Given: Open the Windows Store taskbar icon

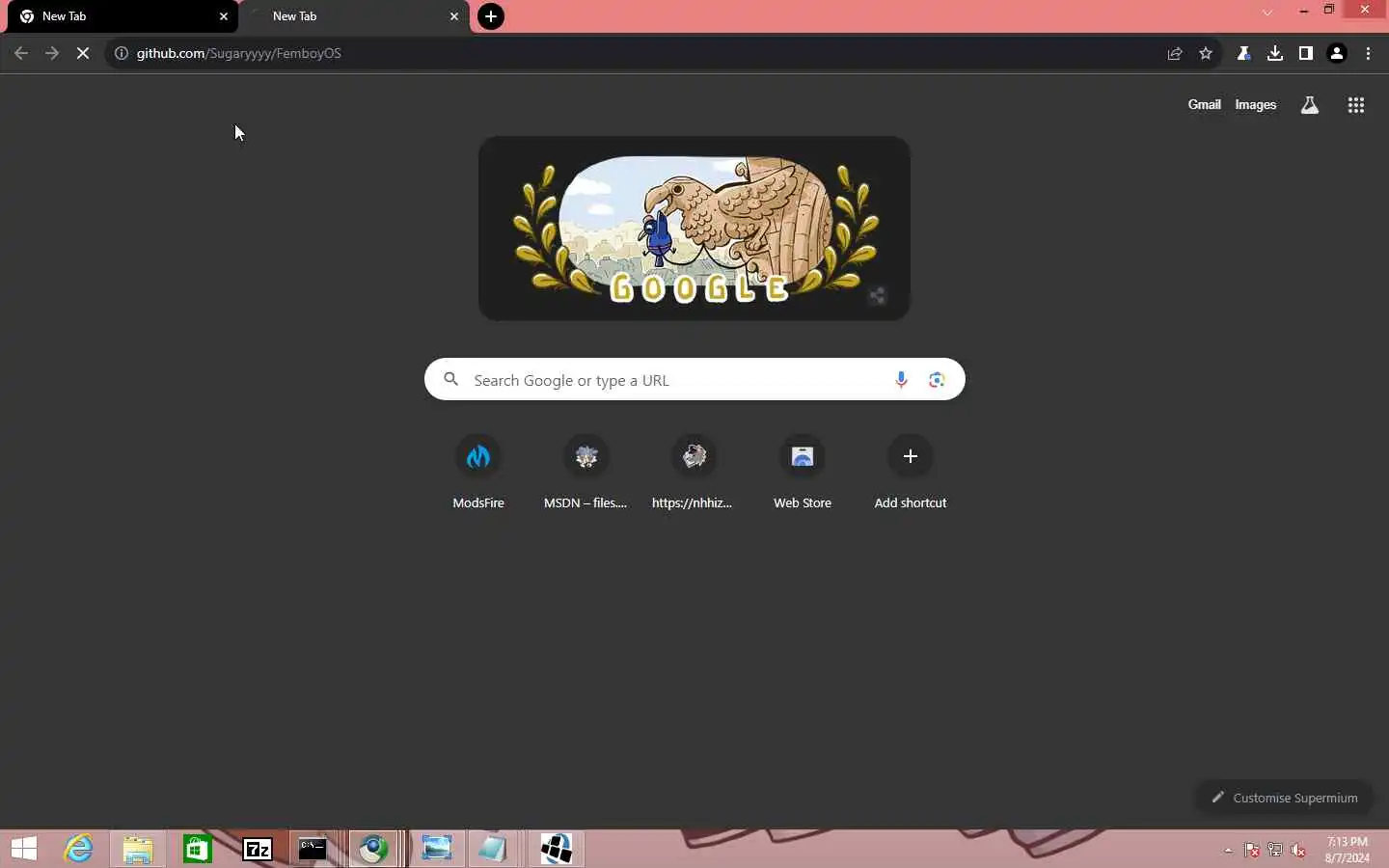Looking at the screenshot, I should coord(198,850).
